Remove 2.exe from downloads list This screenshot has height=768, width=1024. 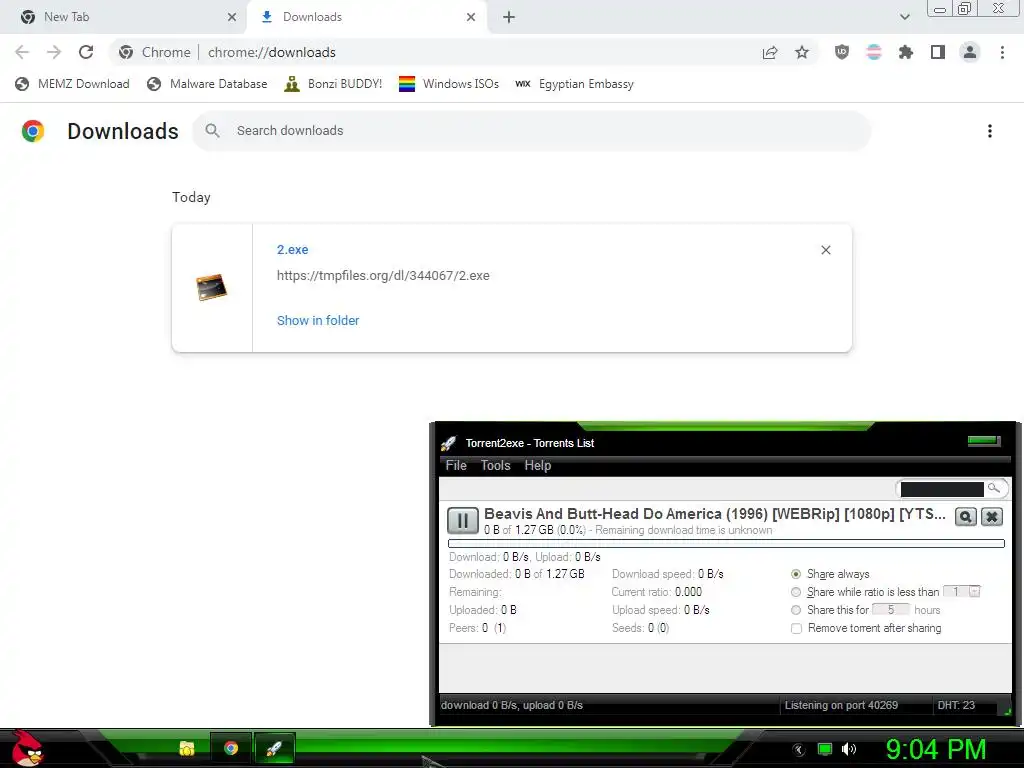click(825, 250)
